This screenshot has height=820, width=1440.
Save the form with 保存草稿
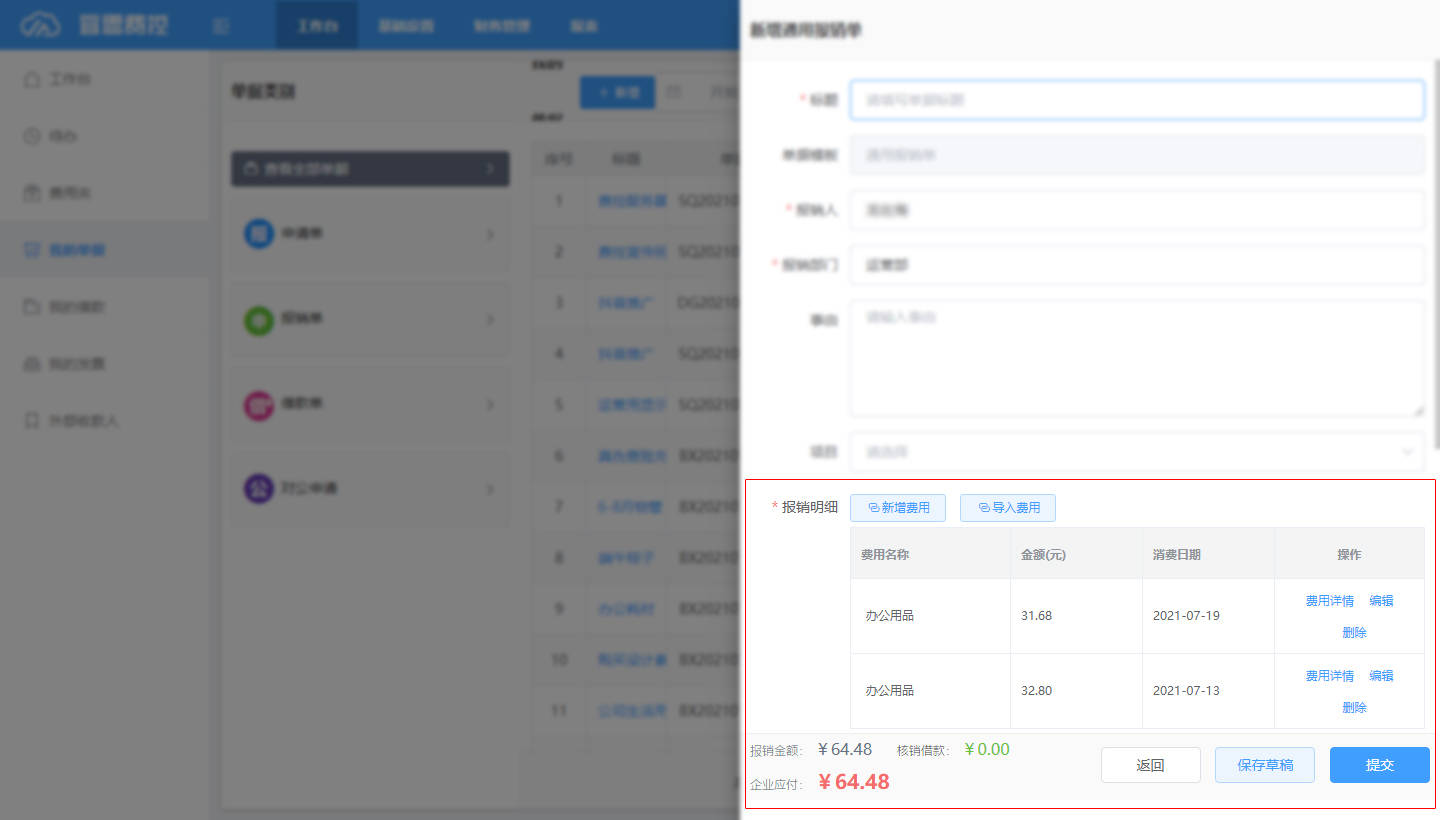[1265, 765]
